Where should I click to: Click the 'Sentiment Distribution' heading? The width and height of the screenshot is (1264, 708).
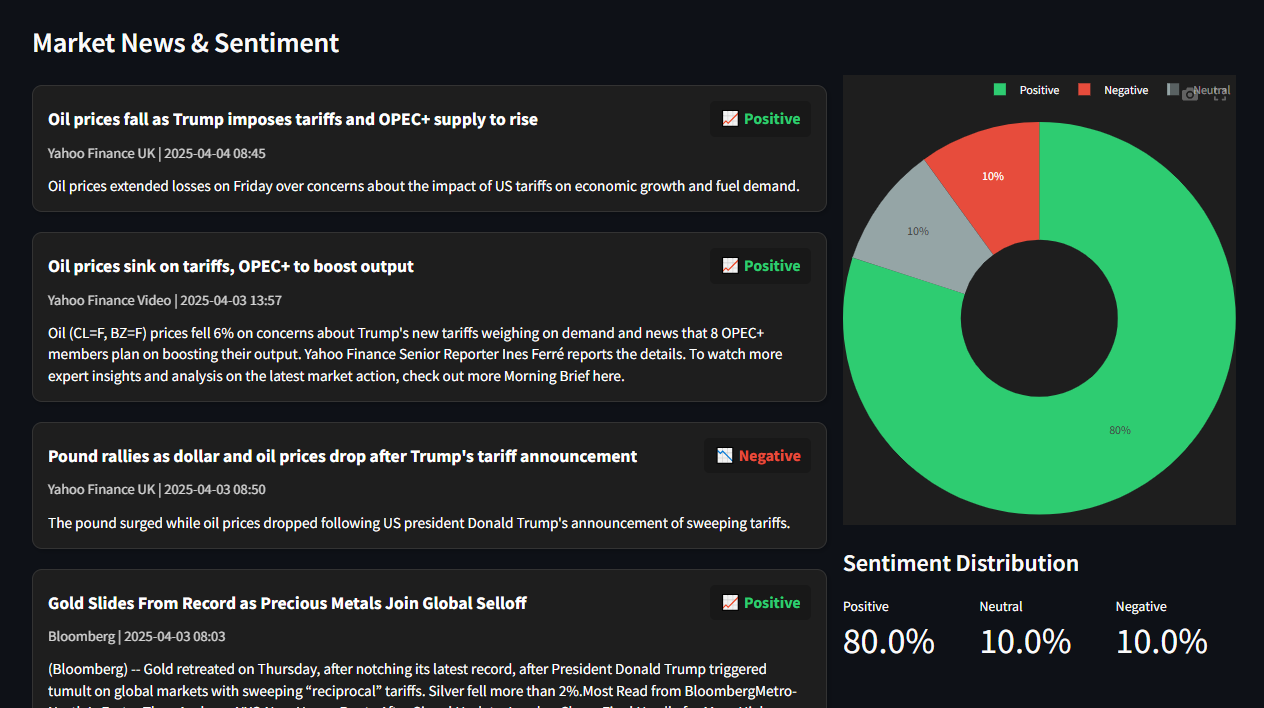click(x=960, y=563)
